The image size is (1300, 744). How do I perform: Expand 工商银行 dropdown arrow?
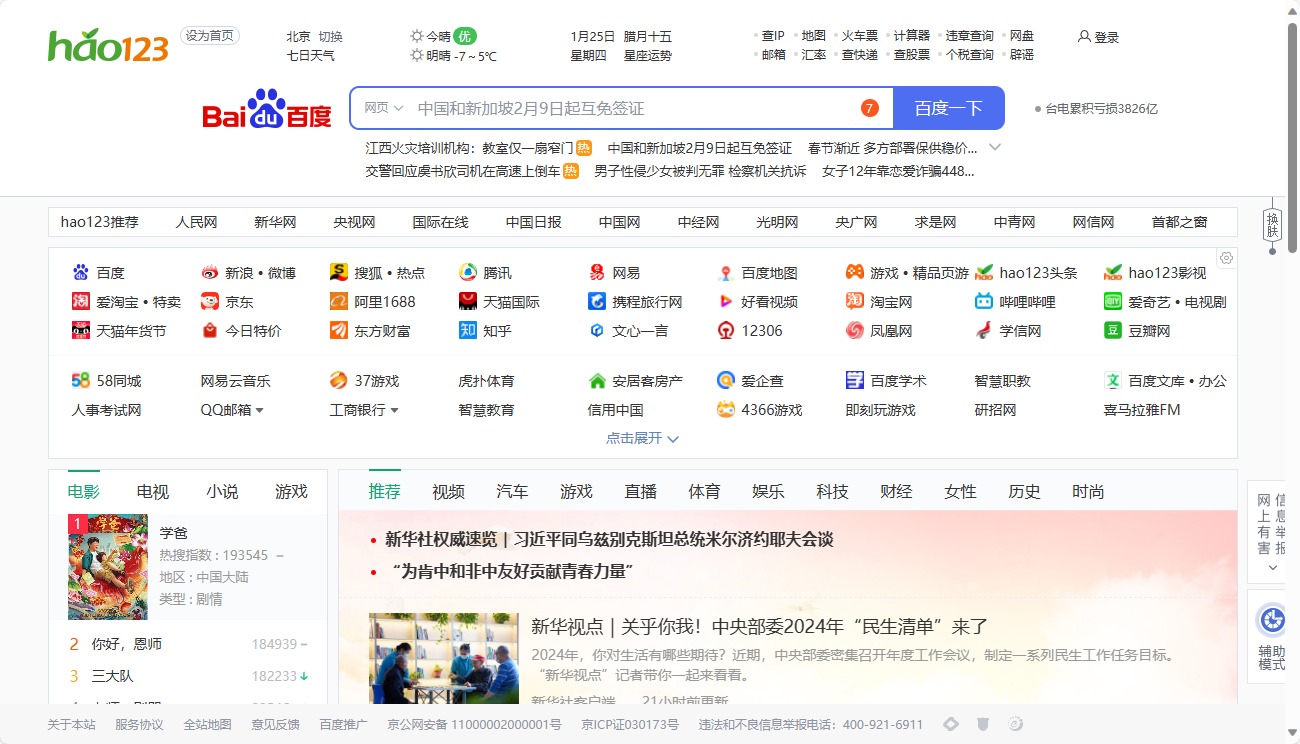(x=394, y=410)
